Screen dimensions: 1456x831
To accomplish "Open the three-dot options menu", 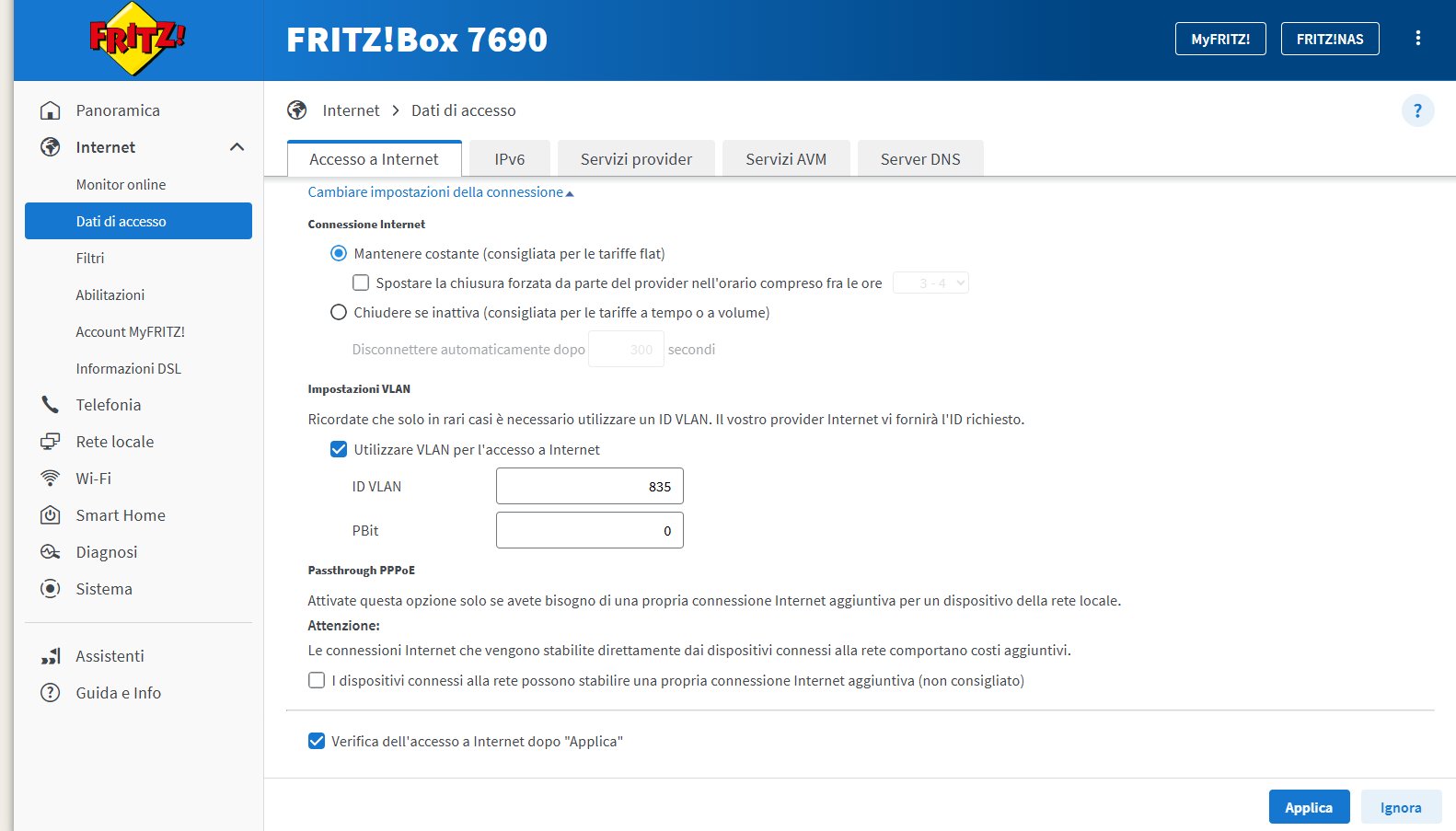I will [1417, 39].
